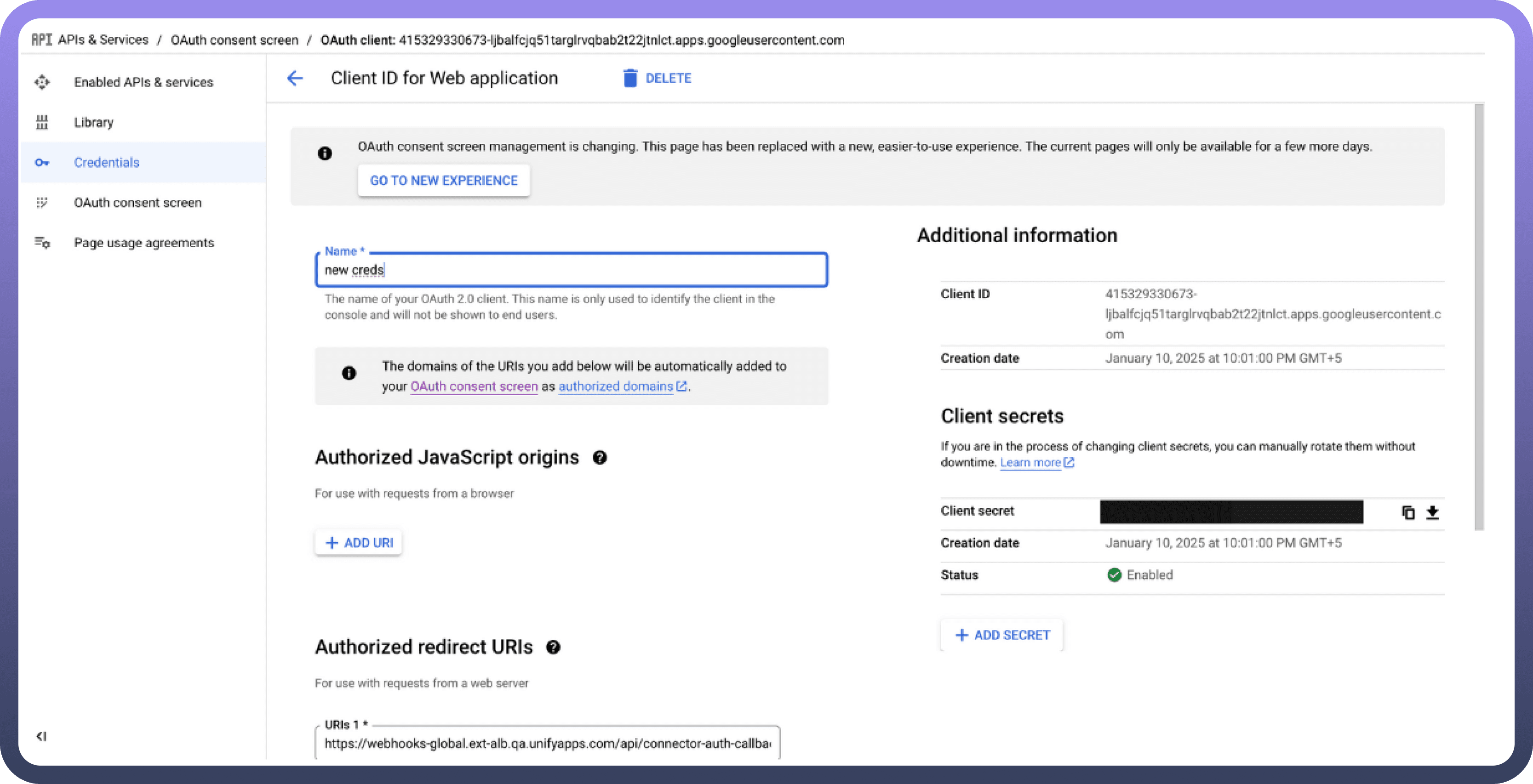Collapse the sidebar using bottom-left arrow icon
The height and width of the screenshot is (784, 1533).
click(x=41, y=736)
